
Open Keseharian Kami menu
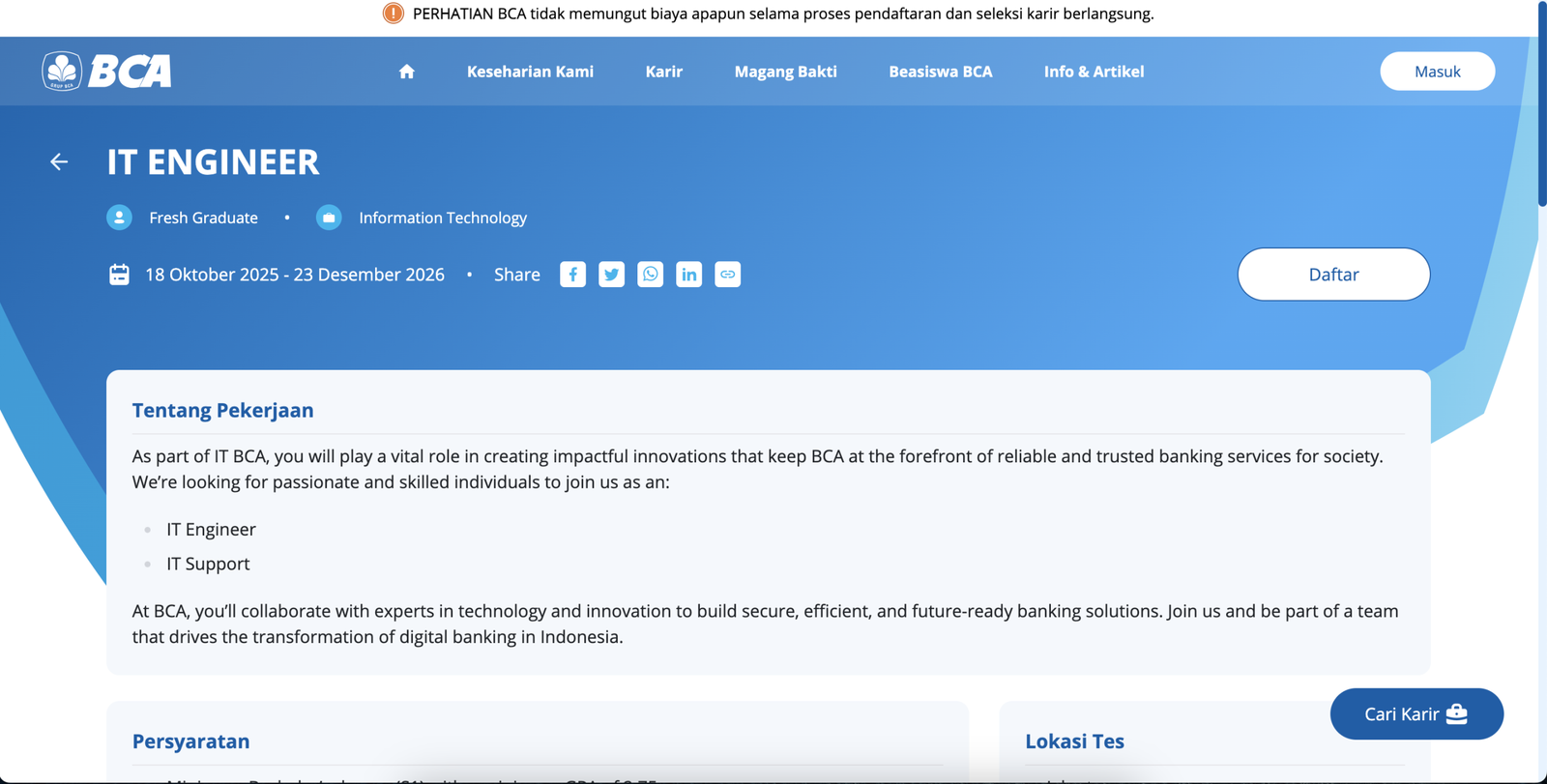point(530,72)
